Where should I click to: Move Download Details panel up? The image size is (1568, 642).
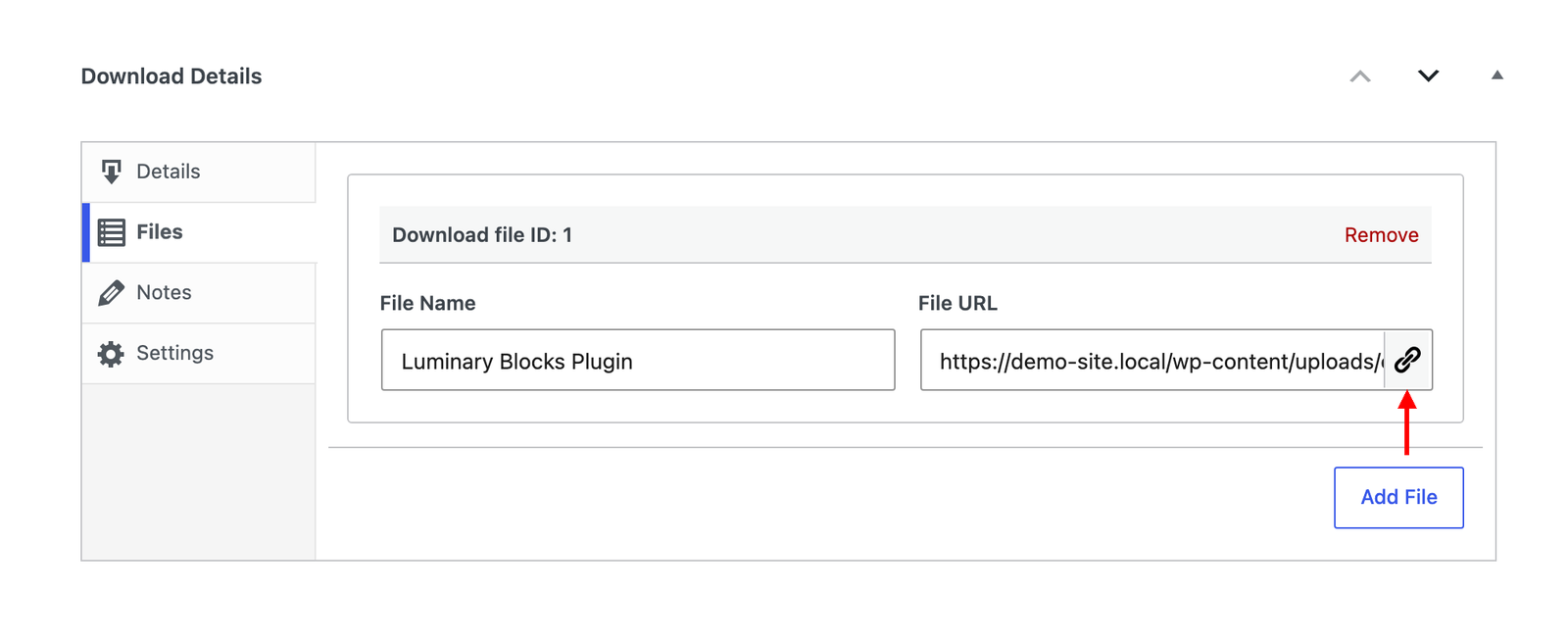(1360, 76)
